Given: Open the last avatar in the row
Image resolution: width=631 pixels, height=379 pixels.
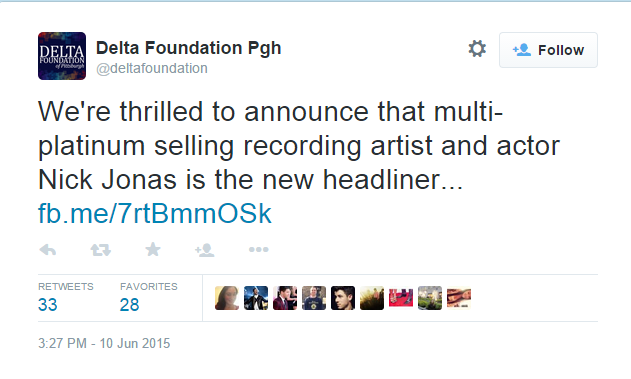Looking at the screenshot, I should pyautogui.click(x=459, y=298).
